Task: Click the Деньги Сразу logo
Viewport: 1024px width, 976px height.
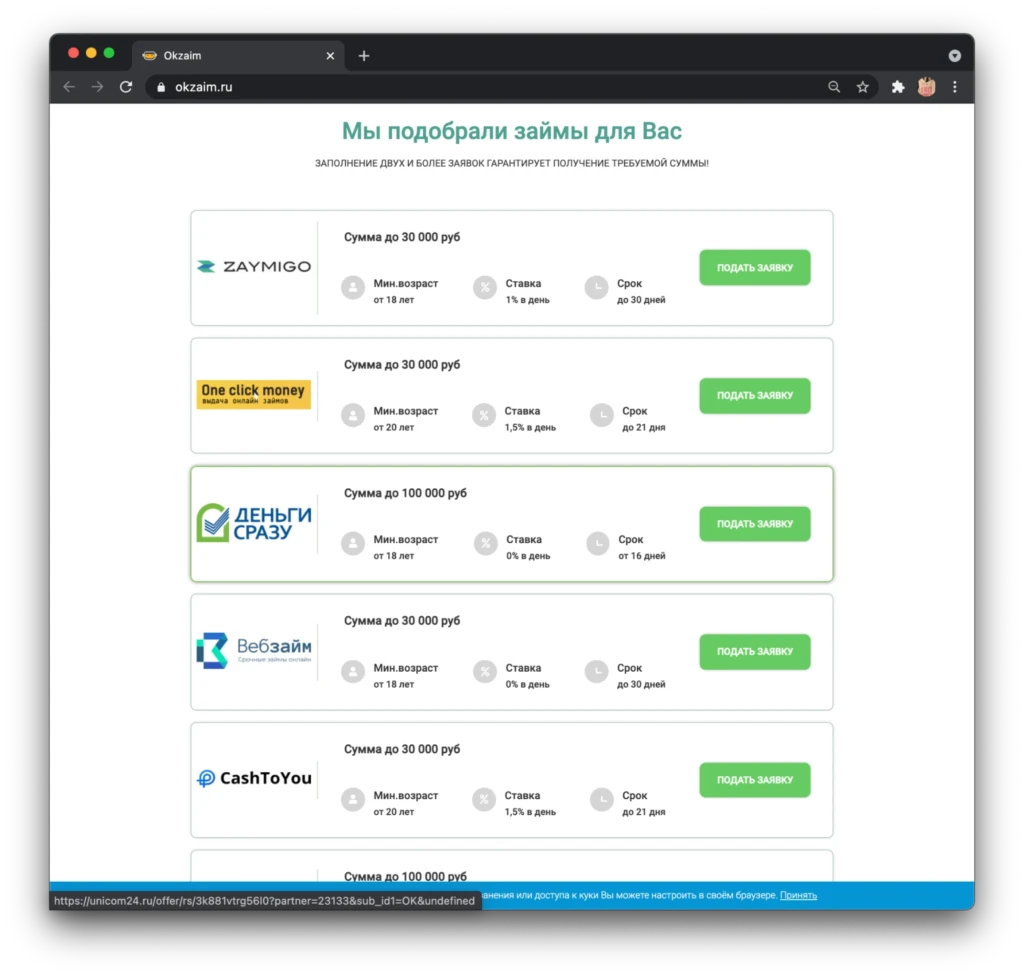Action: (x=254, y=523)
